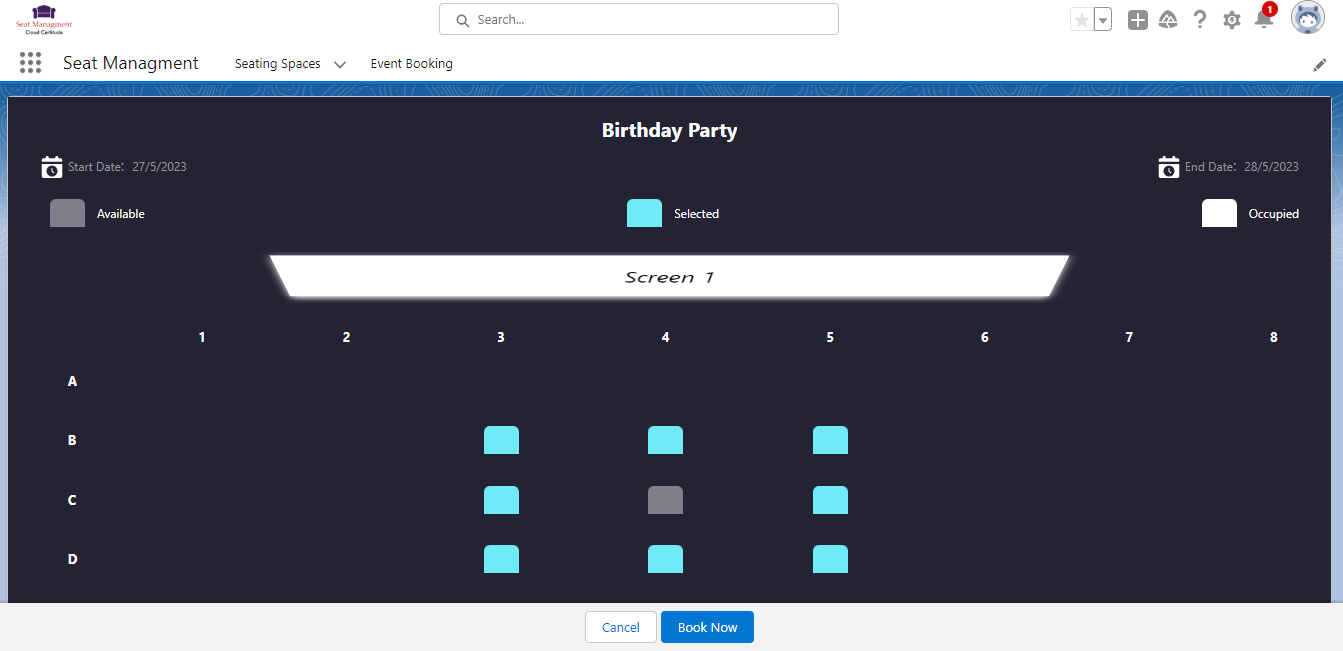1343x651 pixels.
Task: Toggle selected seat B5
Action: pyautogui.click(x=830, y=440)
